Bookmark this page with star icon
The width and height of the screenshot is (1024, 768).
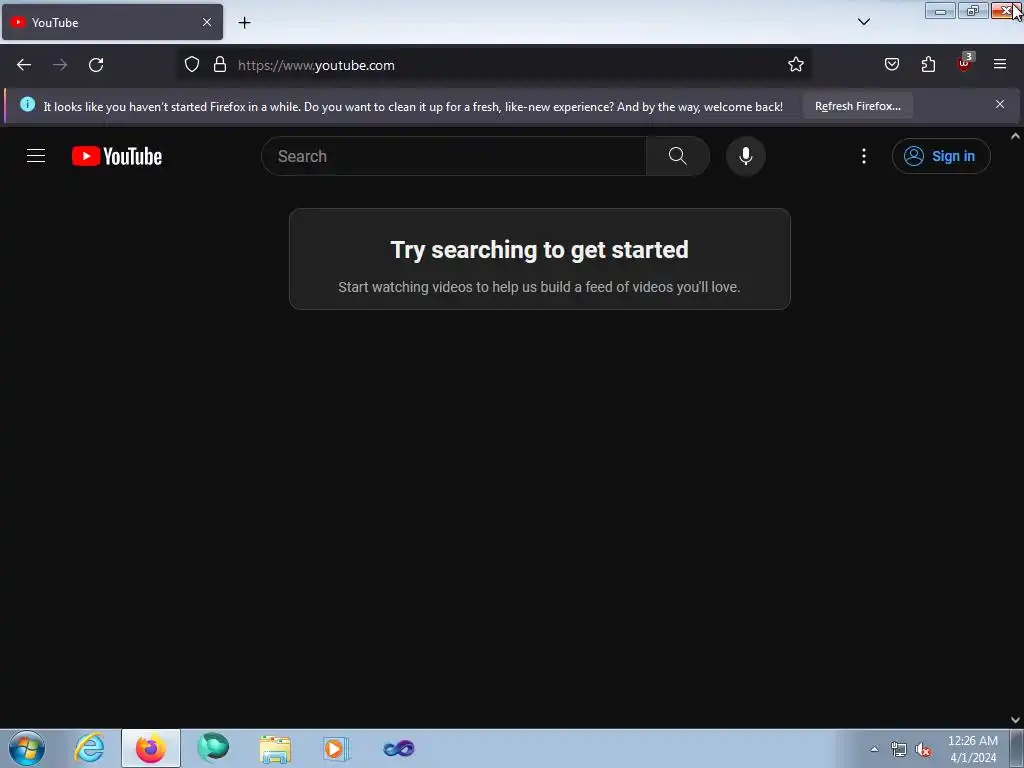click(x=795, y=65)
